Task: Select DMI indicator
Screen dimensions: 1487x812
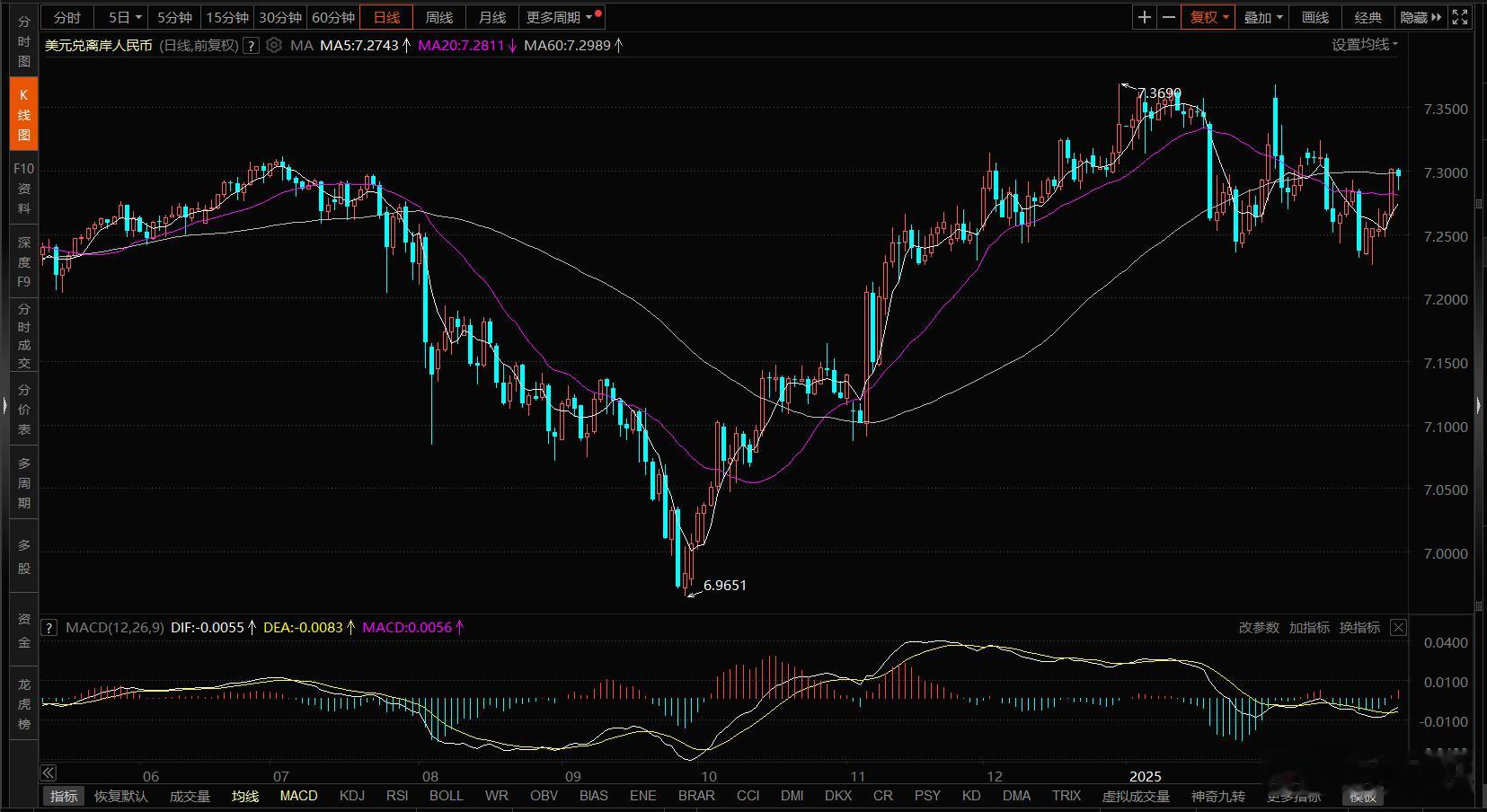Action: point(792,796)
